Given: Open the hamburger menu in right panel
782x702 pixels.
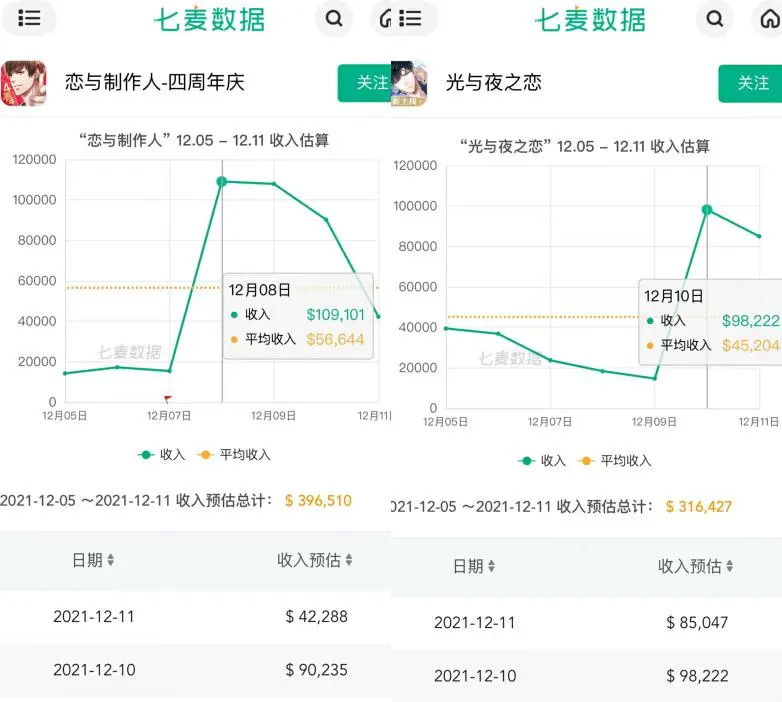Looking at the screenshot, I should [x=410, y=18].
